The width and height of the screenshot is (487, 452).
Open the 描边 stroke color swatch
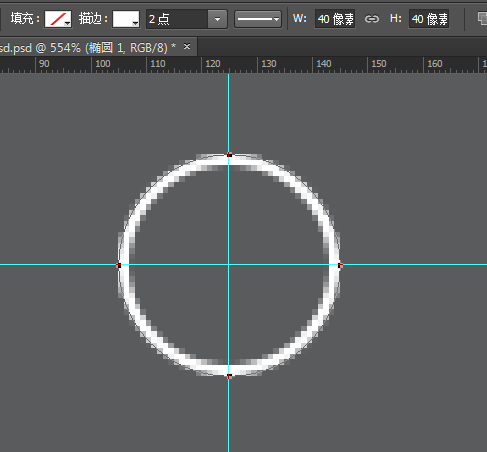click(126, 19)
